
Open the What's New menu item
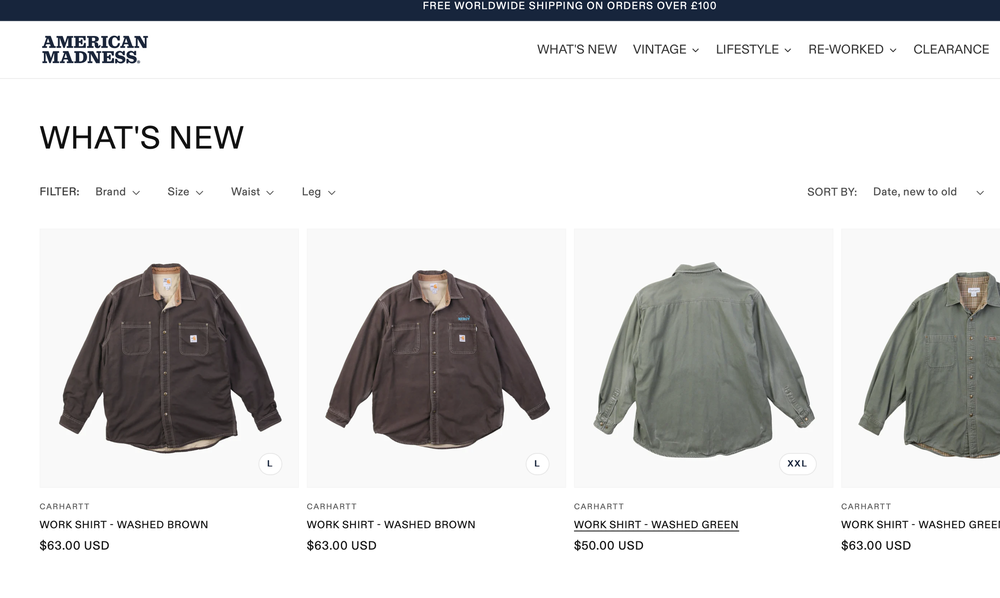pos(577,49)
